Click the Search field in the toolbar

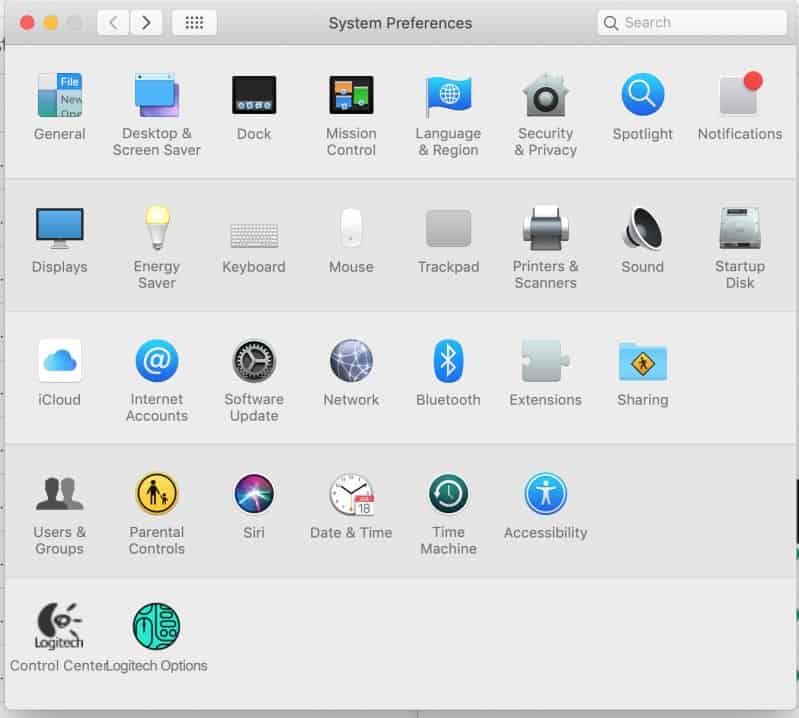coord(692,22)
